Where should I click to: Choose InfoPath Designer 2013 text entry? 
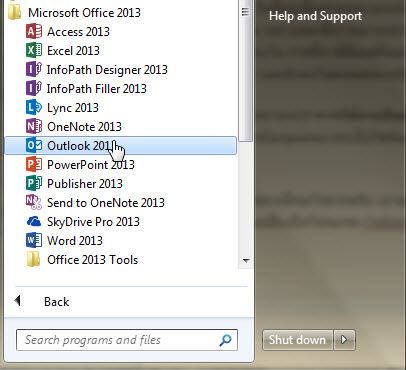[x=107, y=70]
